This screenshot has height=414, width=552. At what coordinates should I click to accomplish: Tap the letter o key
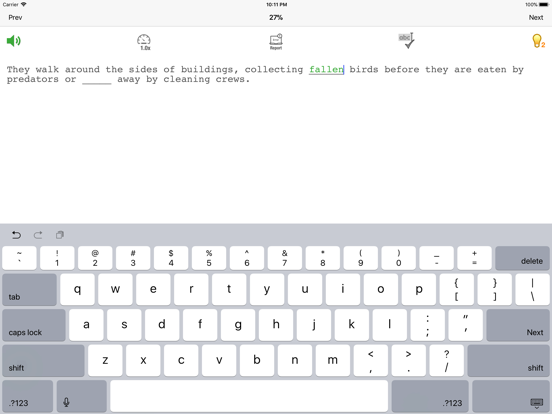point(381,290)
